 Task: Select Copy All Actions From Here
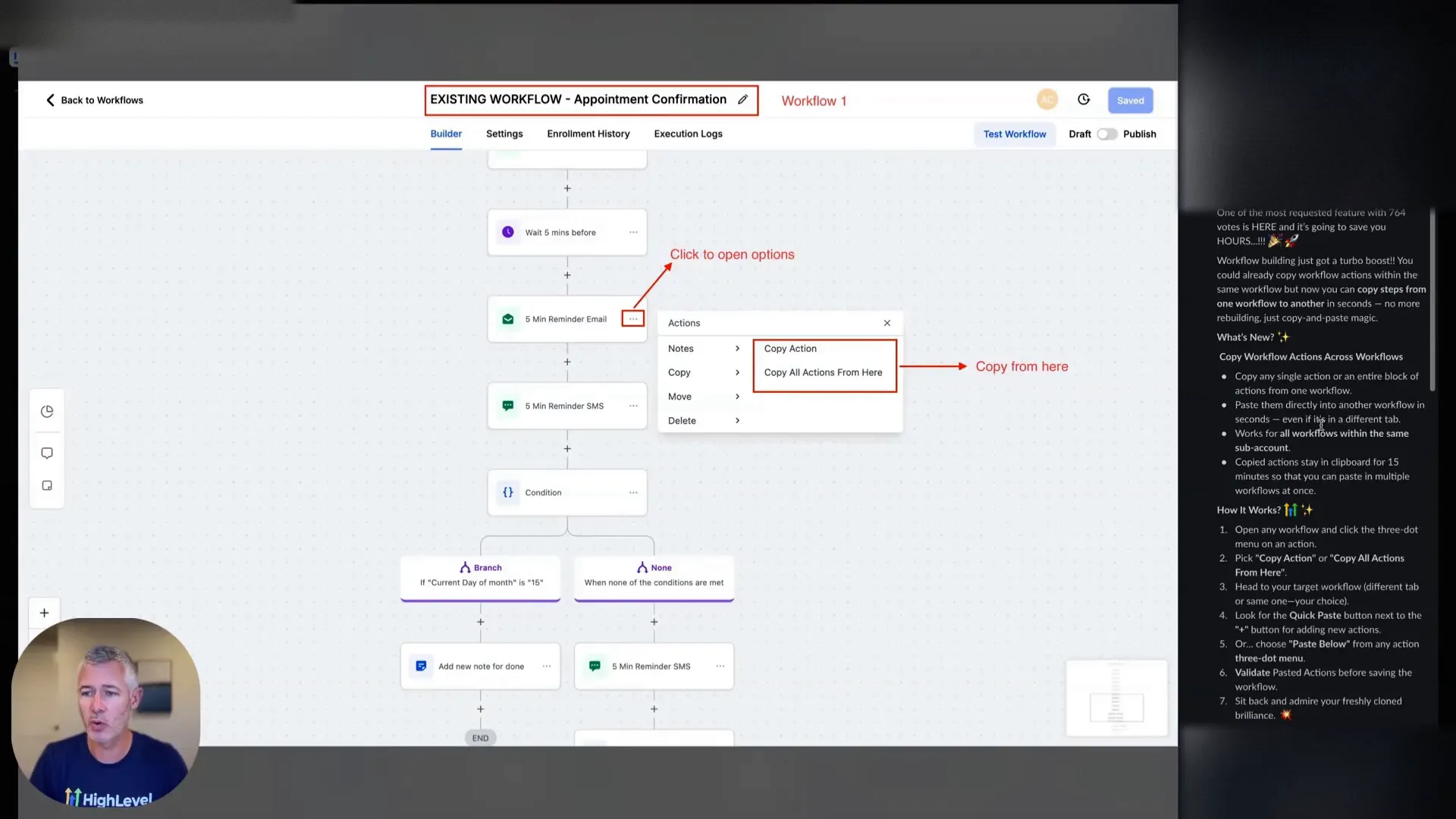coord(823,372)
